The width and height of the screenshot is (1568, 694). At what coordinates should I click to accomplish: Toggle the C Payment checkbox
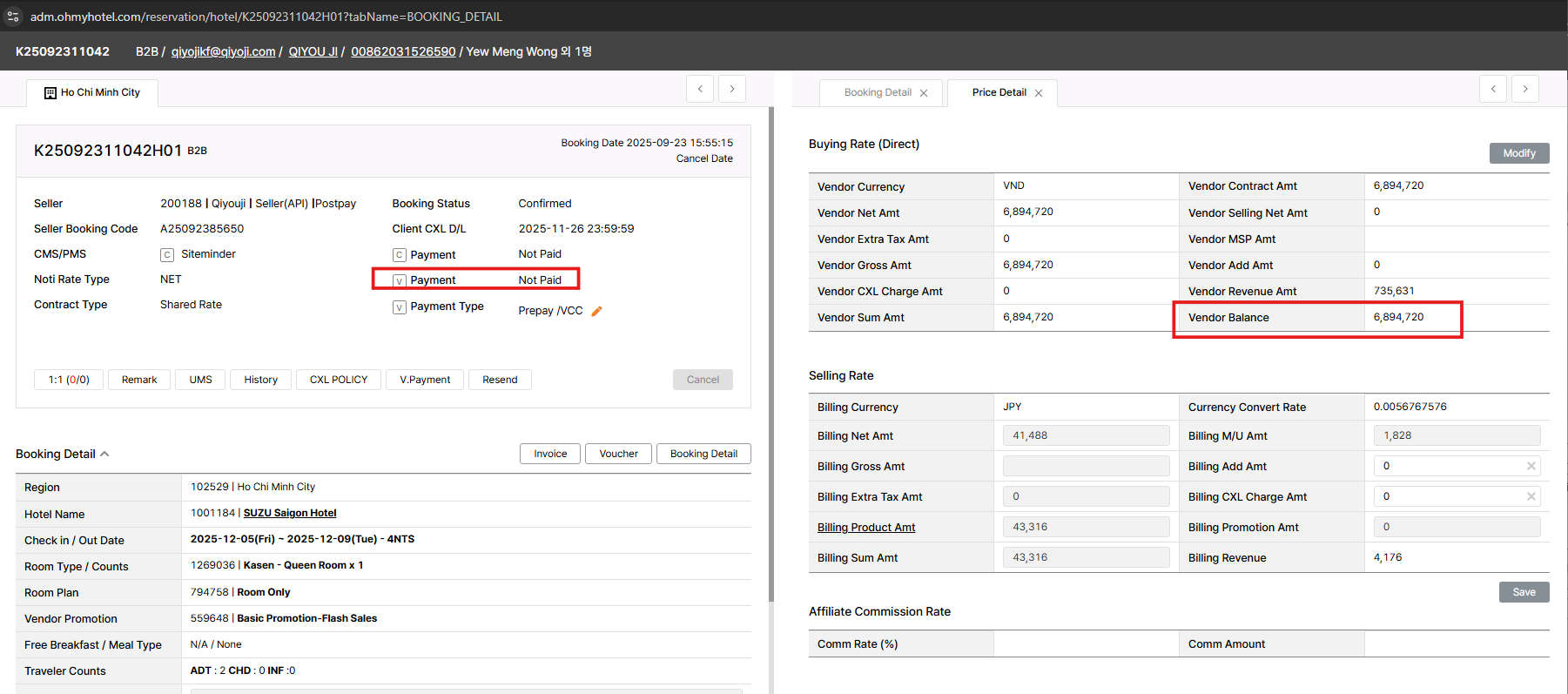coord(400,255)
